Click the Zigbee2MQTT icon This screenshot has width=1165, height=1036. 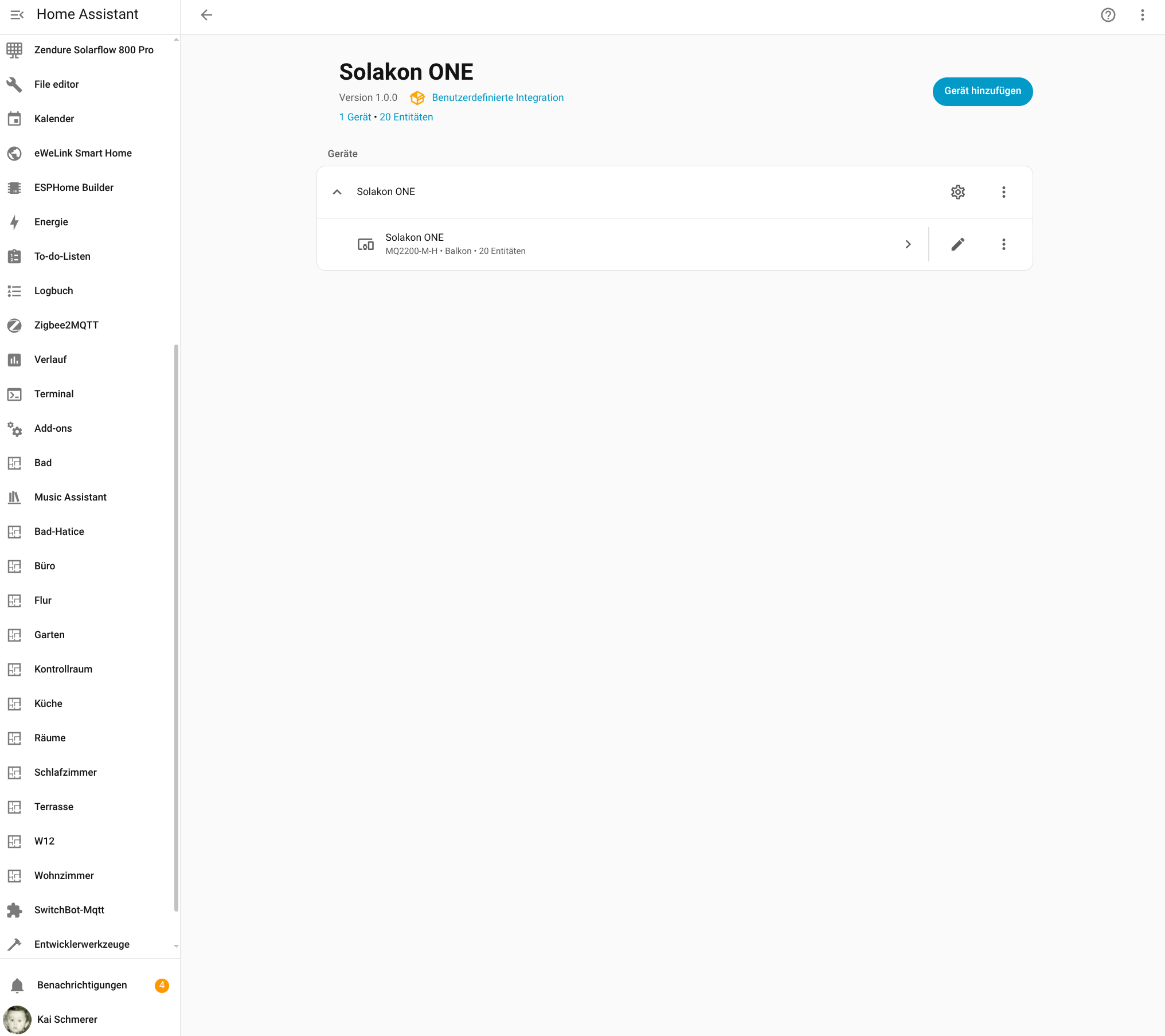[14, 325]
